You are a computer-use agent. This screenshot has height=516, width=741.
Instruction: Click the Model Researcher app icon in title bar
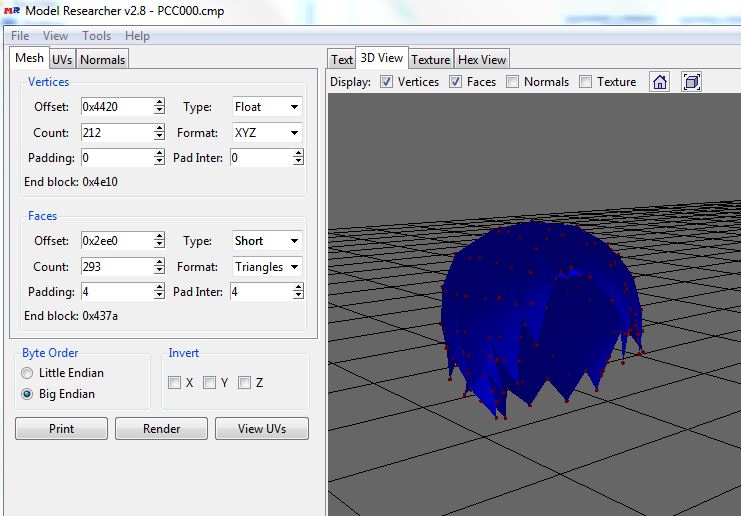point(12,10)
